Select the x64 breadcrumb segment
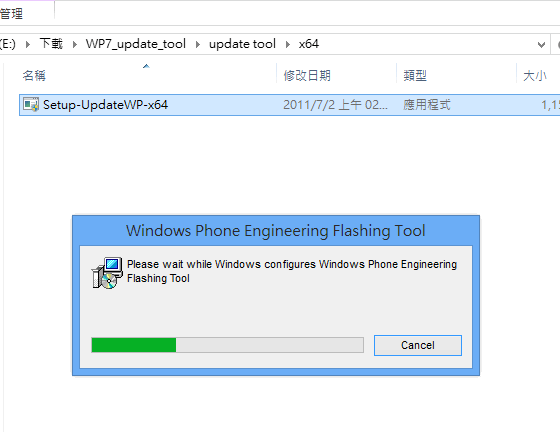This screenshot has height=432, width=560. coord(309,44)
